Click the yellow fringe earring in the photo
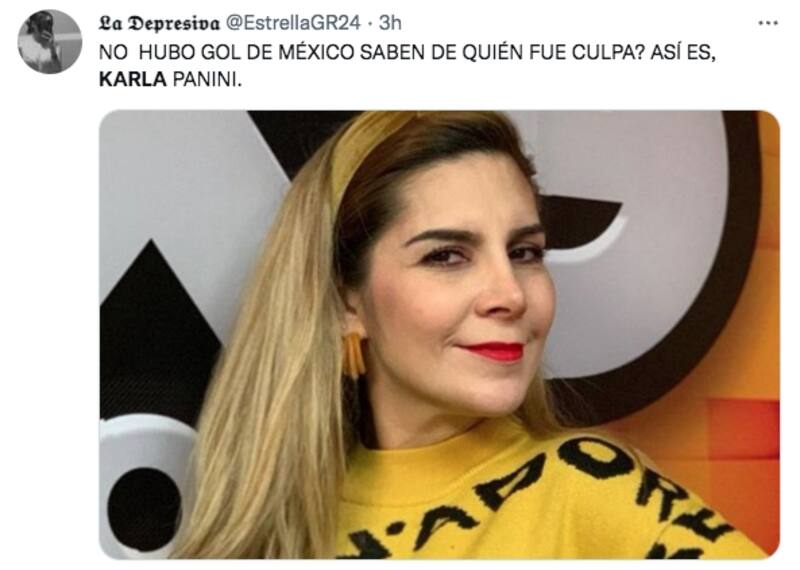Image resolution: width=800 pixels, height=570 pixels. click(x=354, y=354)
